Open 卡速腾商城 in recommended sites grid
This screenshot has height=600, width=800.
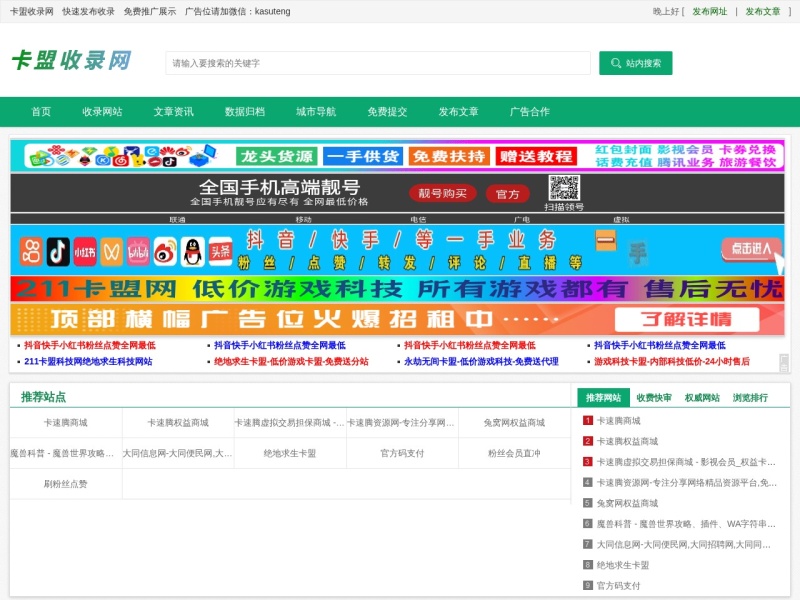(x=66, y=422)
